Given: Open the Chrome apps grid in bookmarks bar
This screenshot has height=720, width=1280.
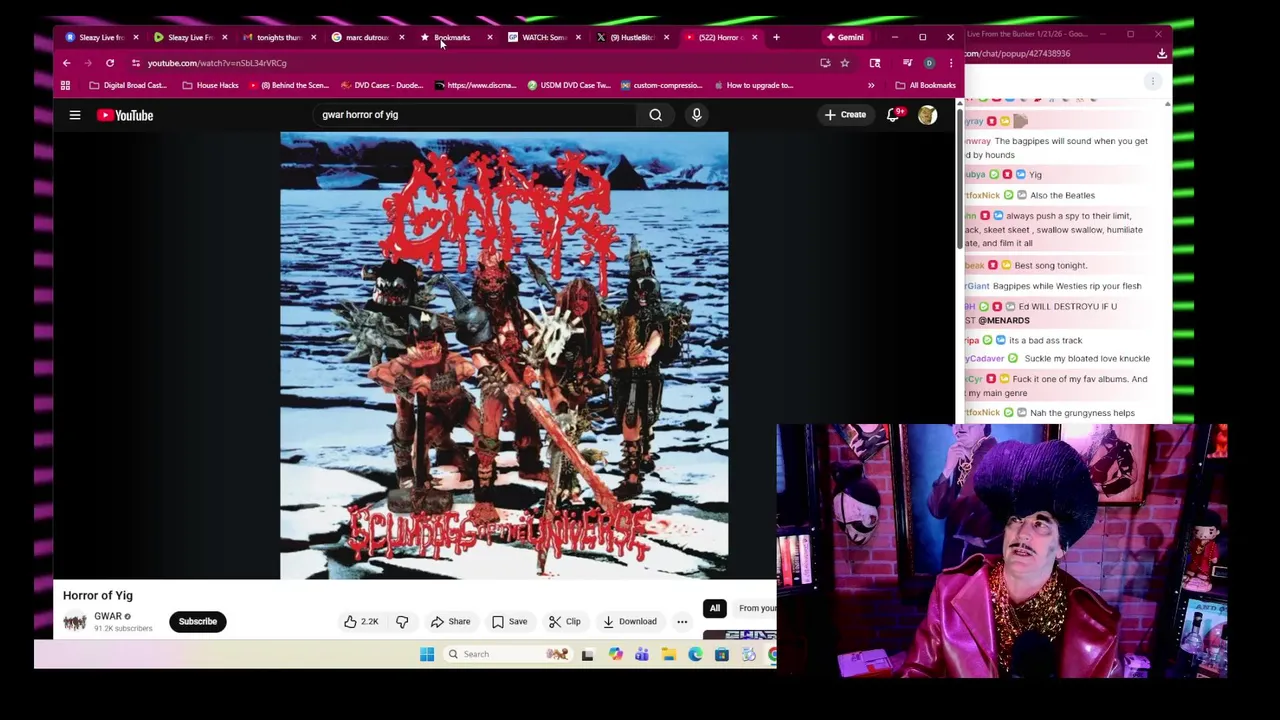Looking at the screenshot, I should tap(65, 85).
